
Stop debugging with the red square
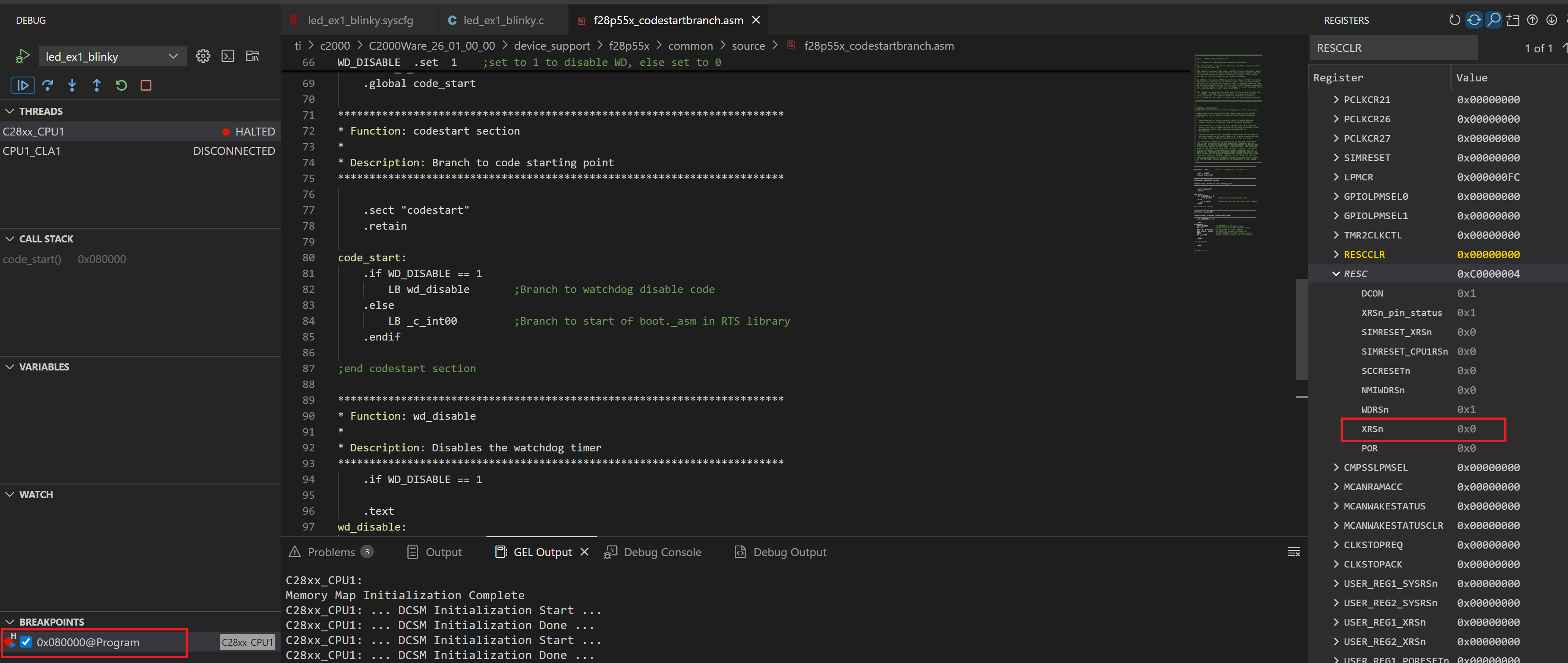(146, 85)
